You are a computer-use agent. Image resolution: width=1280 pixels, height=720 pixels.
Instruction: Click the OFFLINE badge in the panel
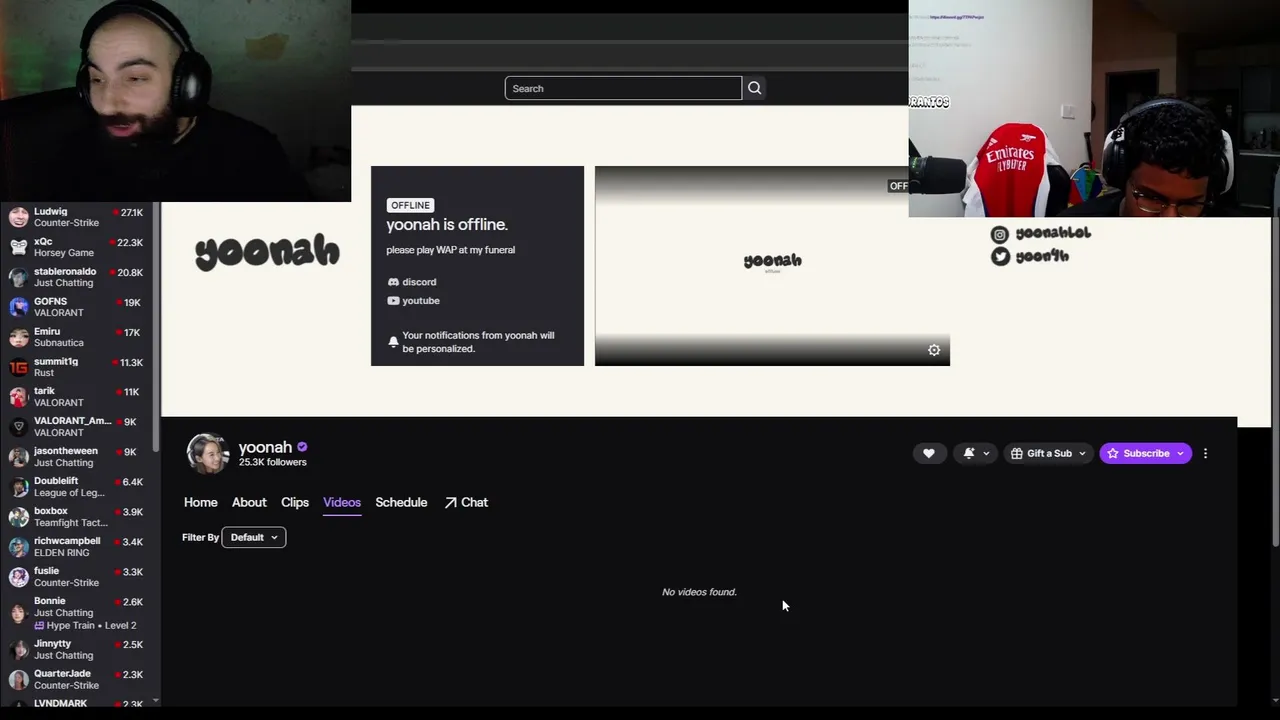(410, 205)
